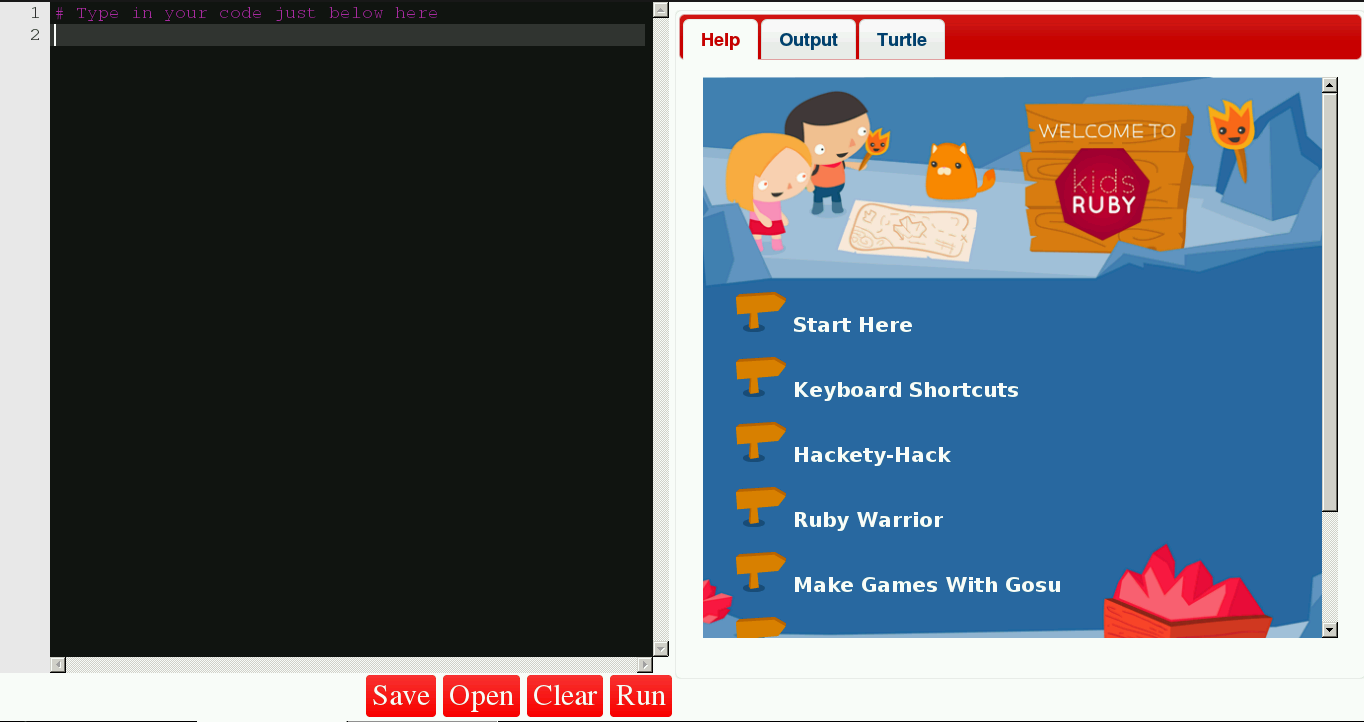
Task: Click the signpost icon beside Ruby Warrior
Action: (760, 507)
